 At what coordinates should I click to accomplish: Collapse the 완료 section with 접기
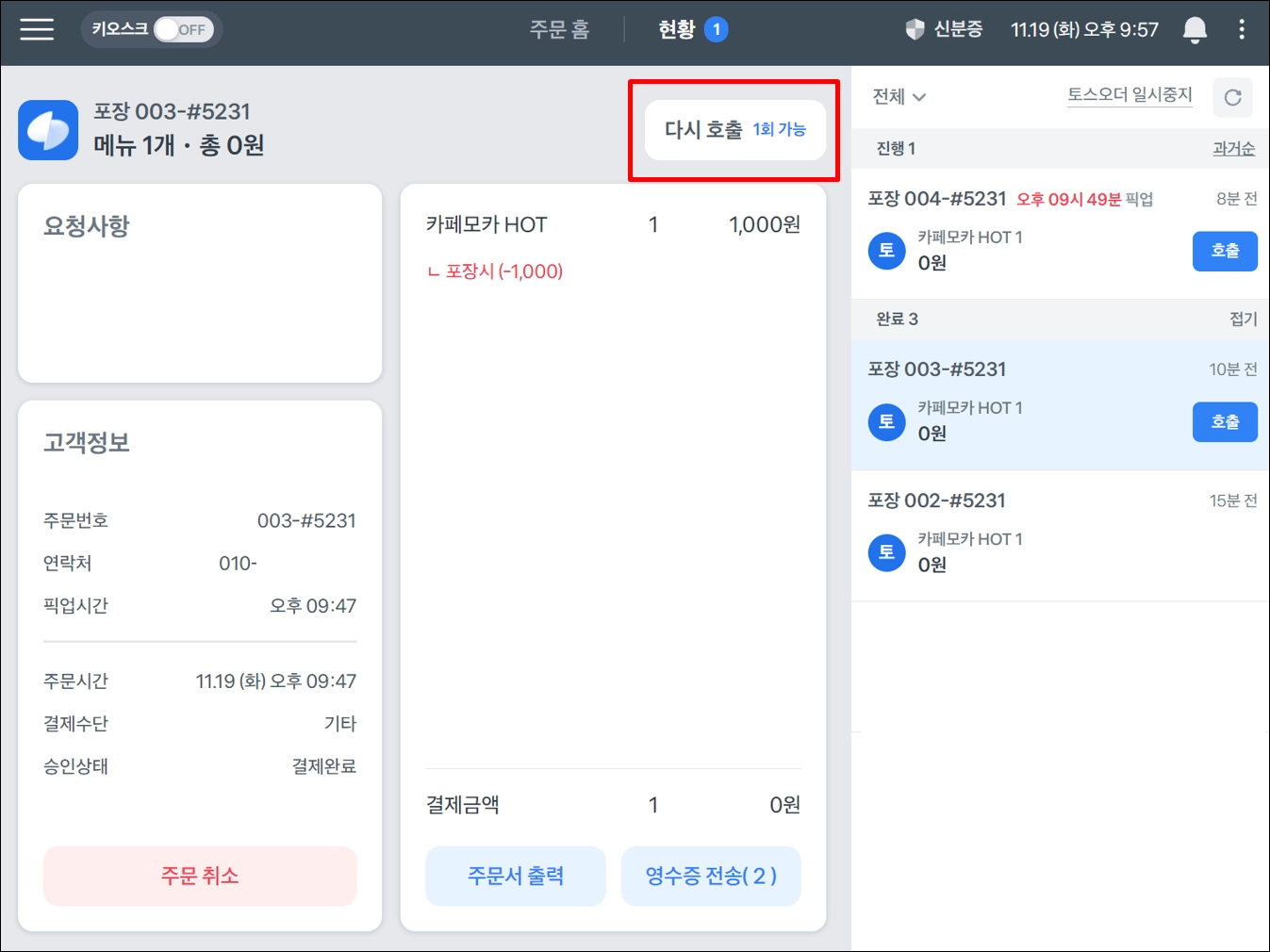(x=1244, y=319)
